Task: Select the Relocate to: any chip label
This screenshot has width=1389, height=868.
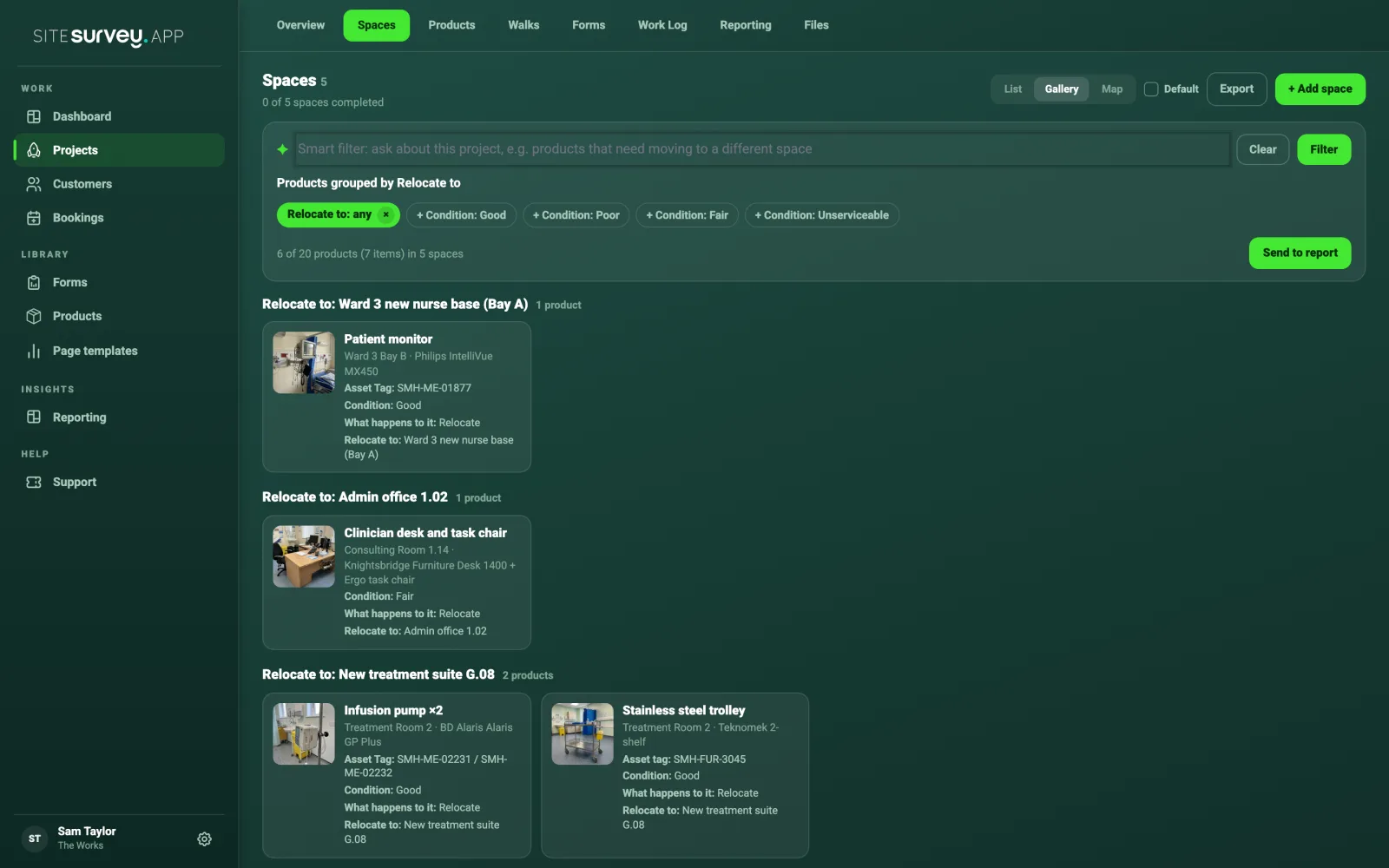Action: tap(329, 214)
